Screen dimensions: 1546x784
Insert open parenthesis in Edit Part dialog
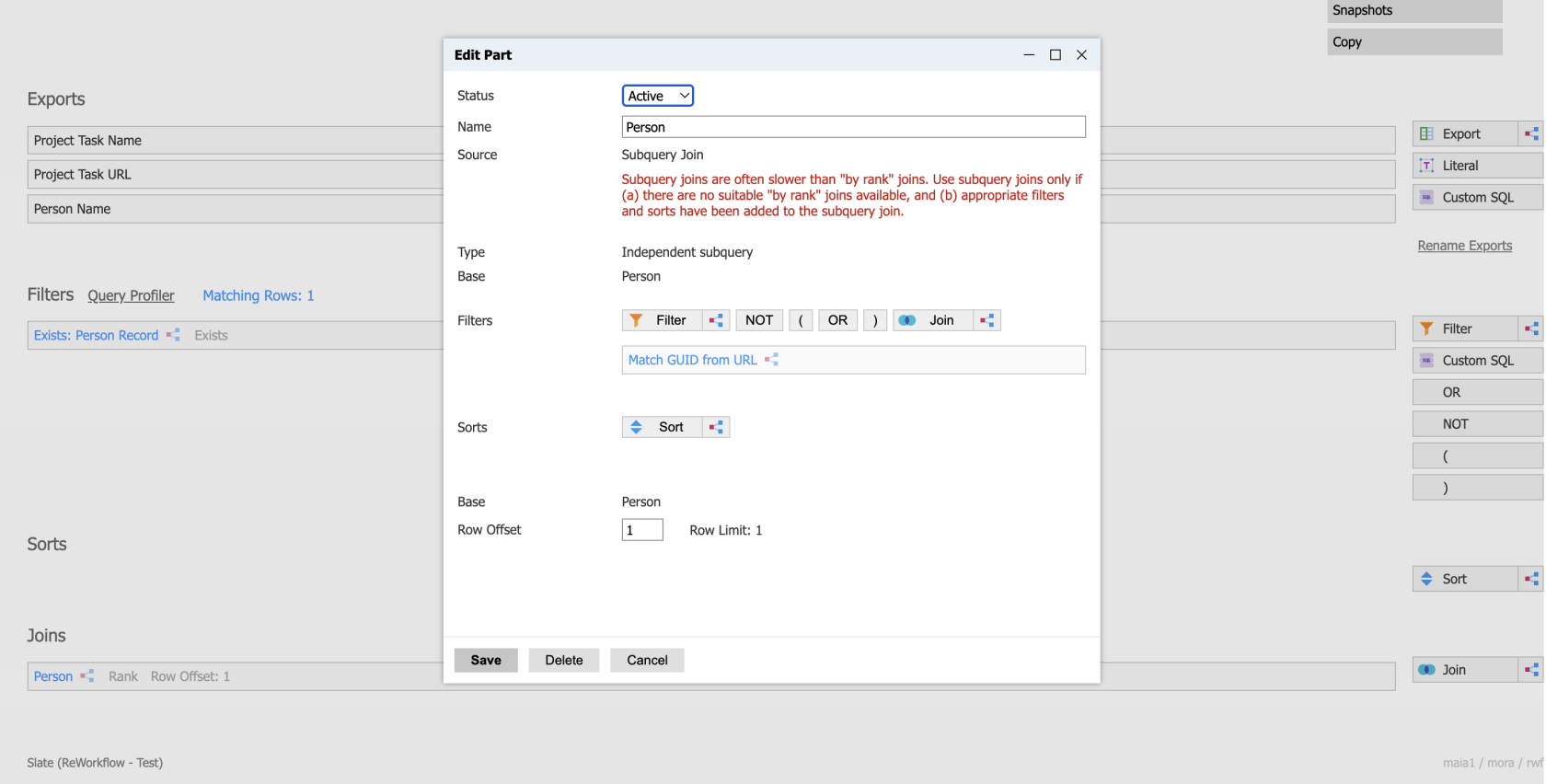(x=801, y=320)
